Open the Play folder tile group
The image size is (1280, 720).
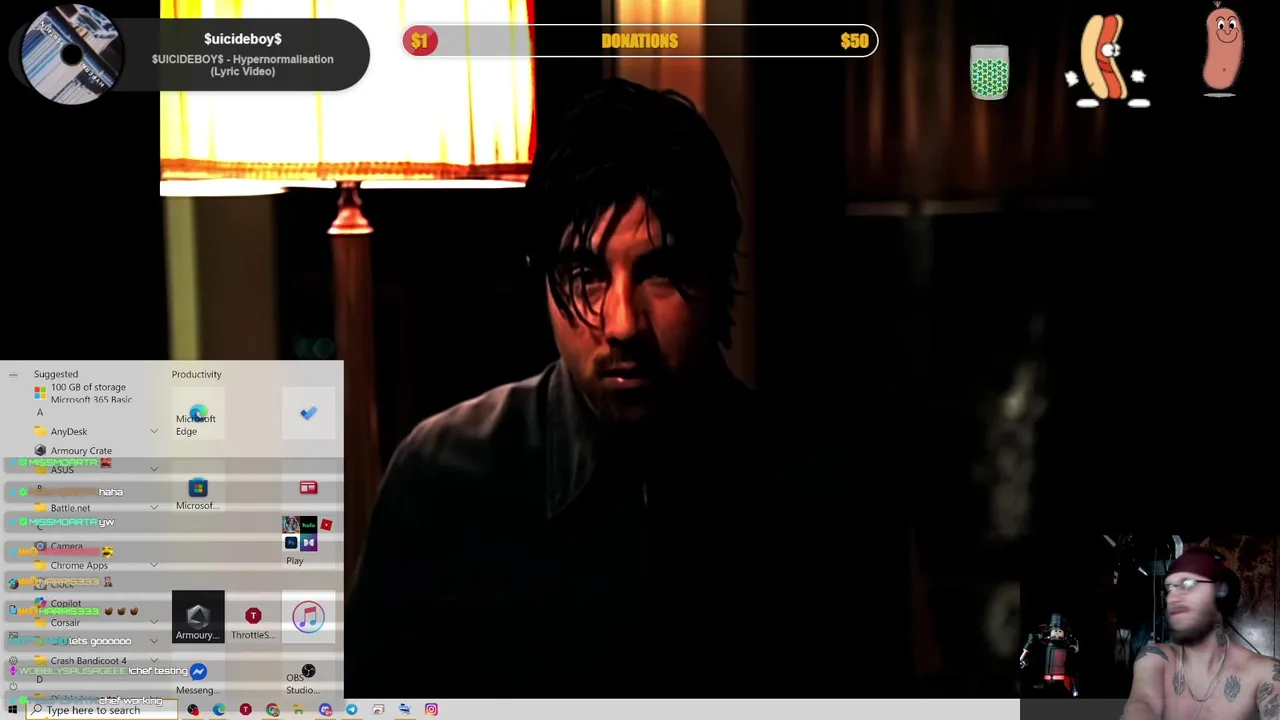tap(308, 542)
